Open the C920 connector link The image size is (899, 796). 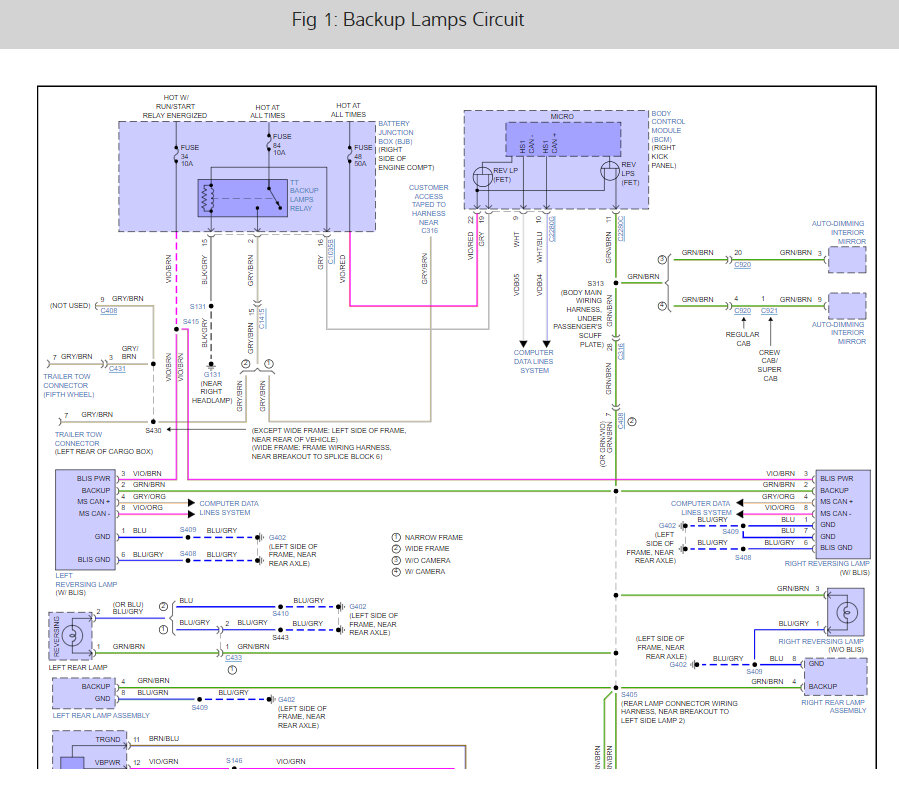coord(742,264)
